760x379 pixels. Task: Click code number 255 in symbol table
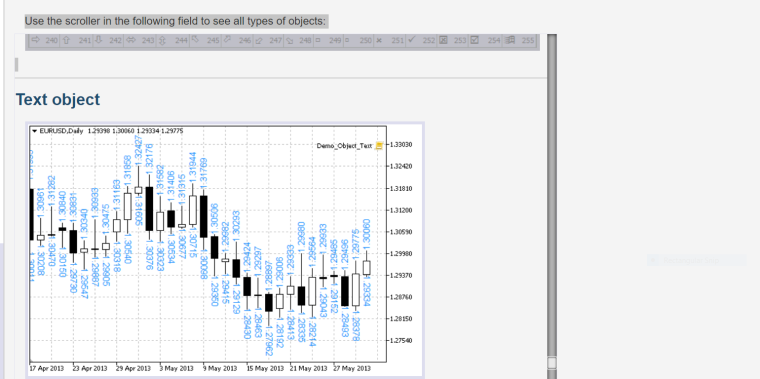tap(528, 41)
